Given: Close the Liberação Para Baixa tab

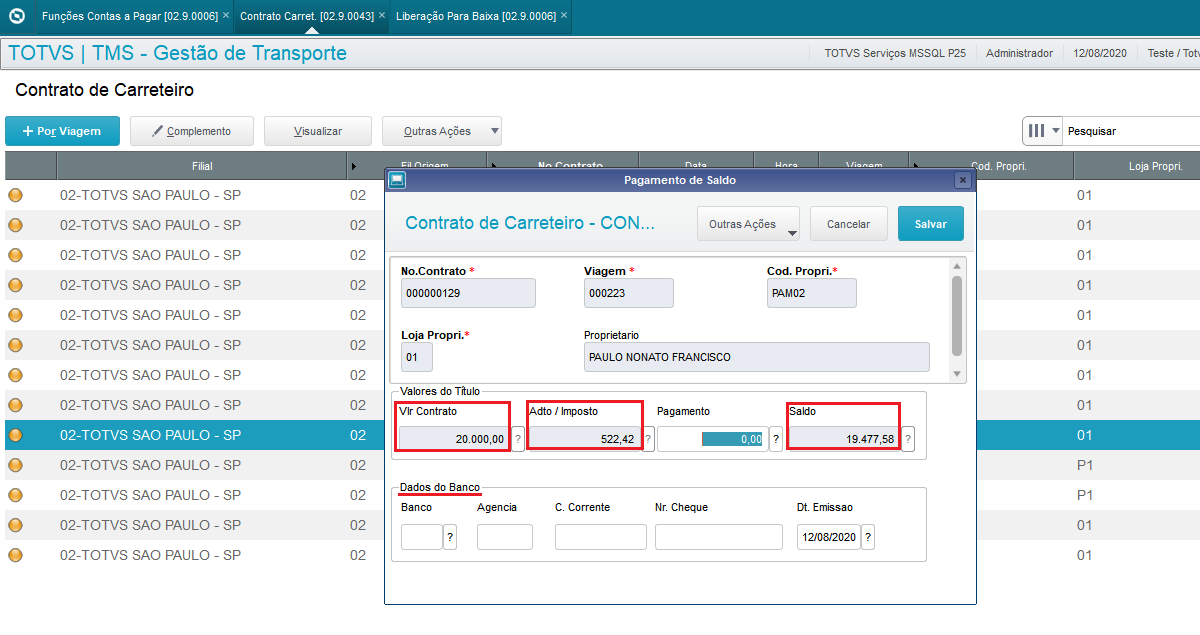Looking at the screenshot, I should [x=565, y=16].
